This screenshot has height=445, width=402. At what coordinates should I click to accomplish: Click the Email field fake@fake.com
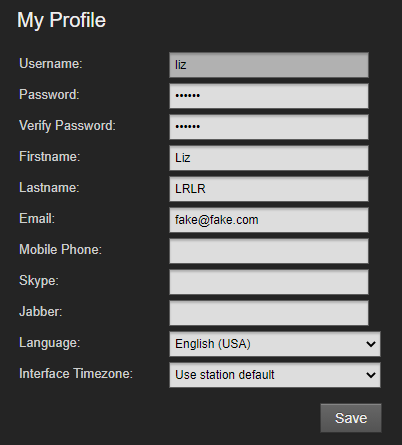click(x=269, y=220)
